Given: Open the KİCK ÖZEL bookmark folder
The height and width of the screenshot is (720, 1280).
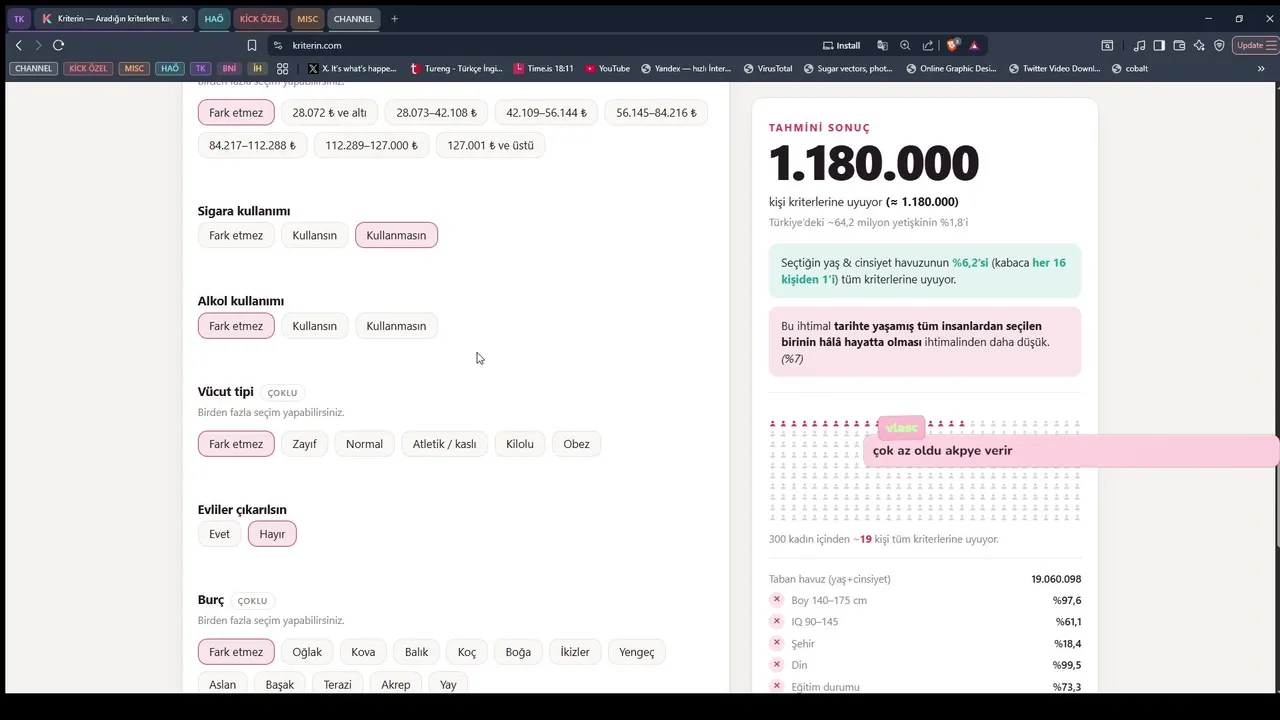Looking at the screenshot, I should (89, 69).
